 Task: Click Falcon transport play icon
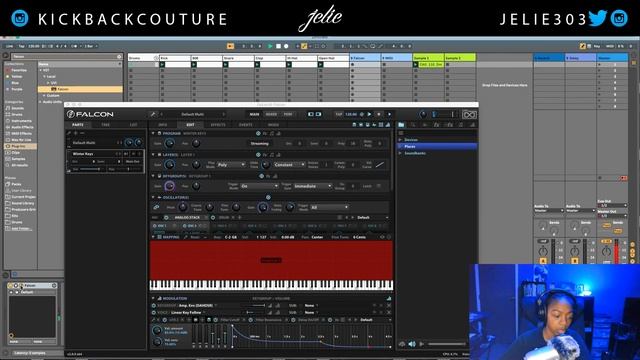[369, 114]
